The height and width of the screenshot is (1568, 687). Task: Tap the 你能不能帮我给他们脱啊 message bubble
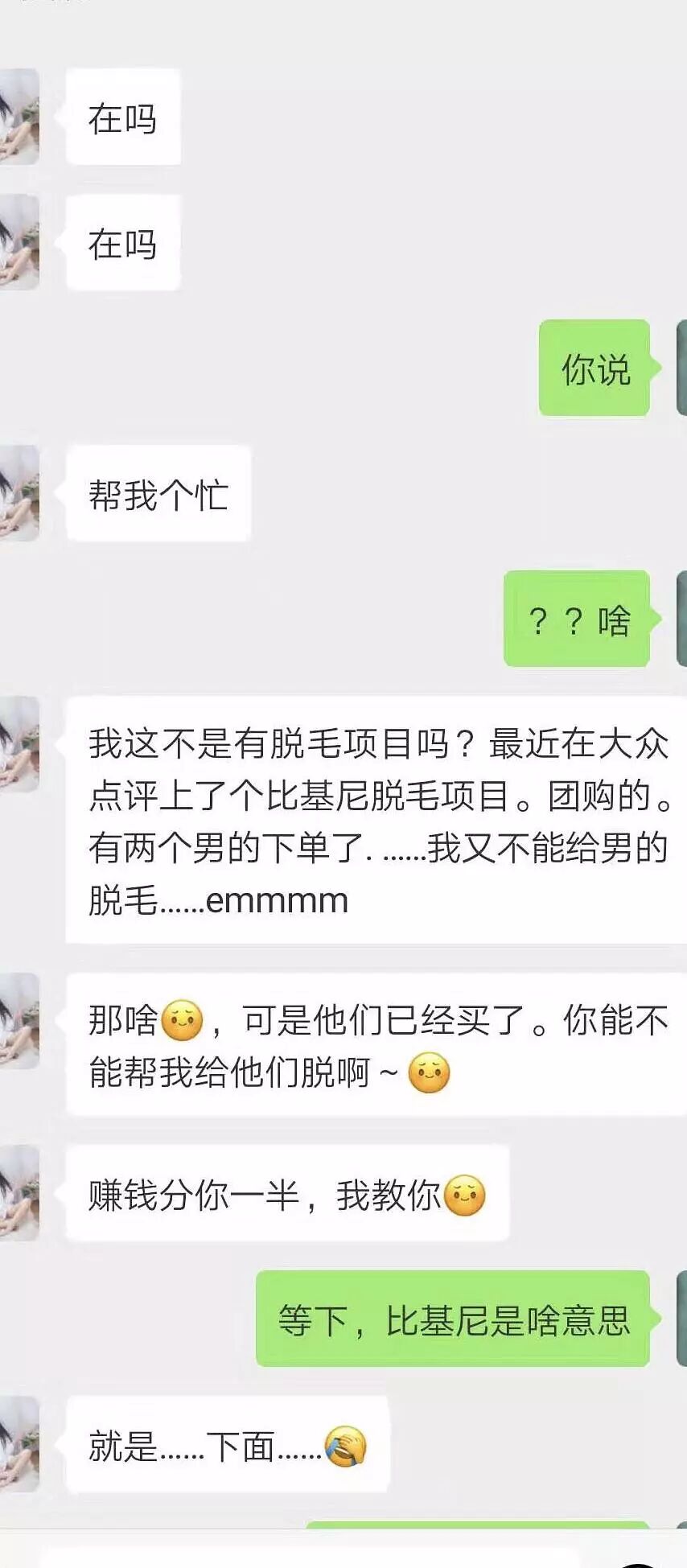point(376,1044)
